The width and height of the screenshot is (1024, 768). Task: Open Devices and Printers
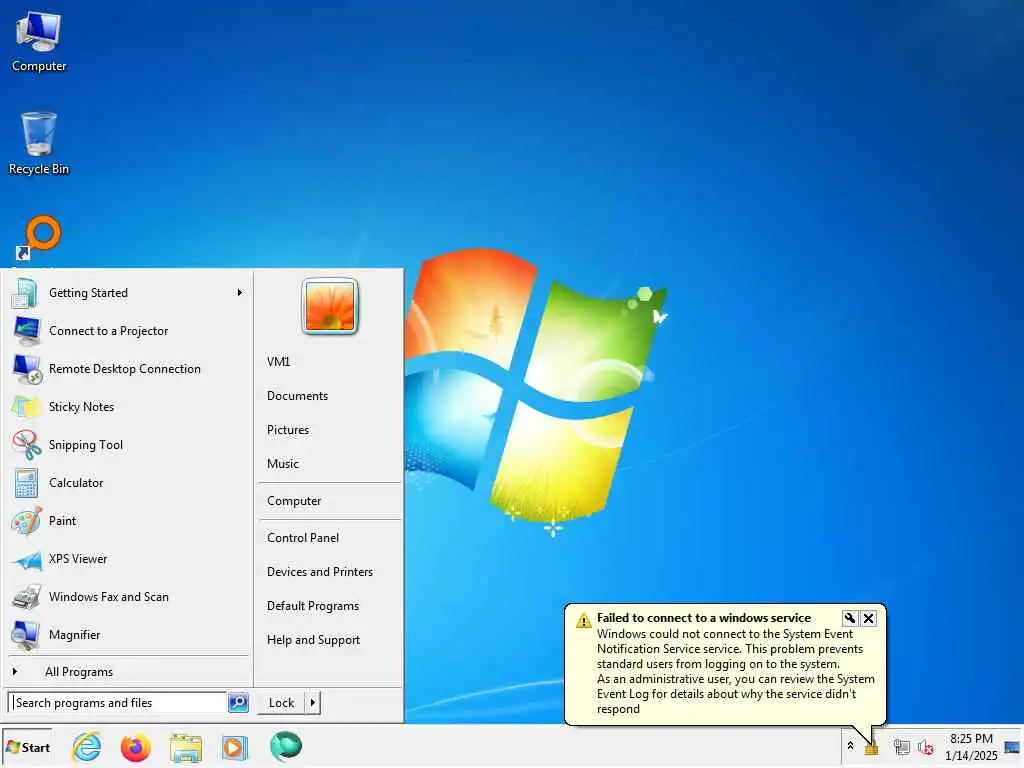coord(320,571)
